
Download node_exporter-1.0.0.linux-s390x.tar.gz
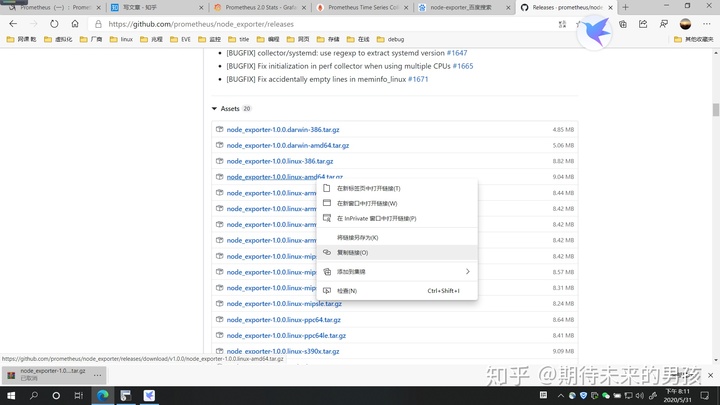(x=283, y=351)
